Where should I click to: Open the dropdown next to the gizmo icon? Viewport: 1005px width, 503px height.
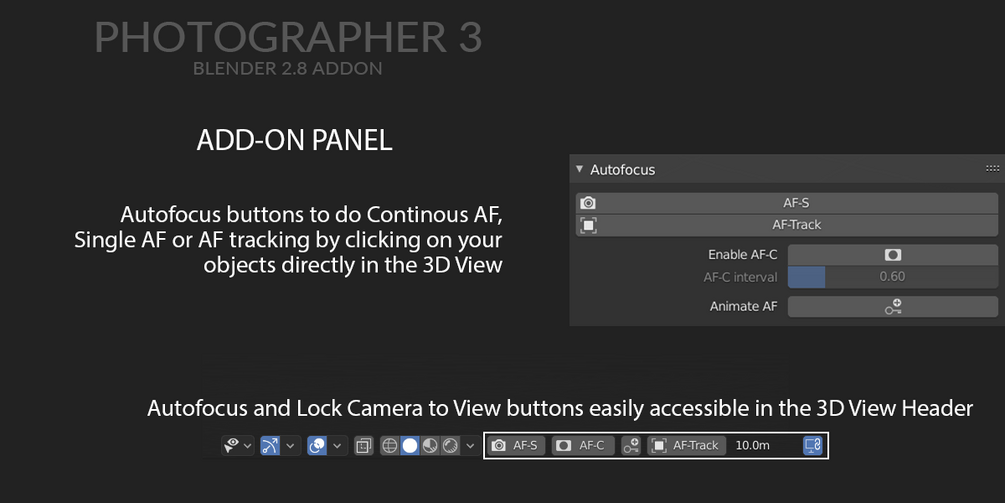pyautogui.click(x=291, y=445)
